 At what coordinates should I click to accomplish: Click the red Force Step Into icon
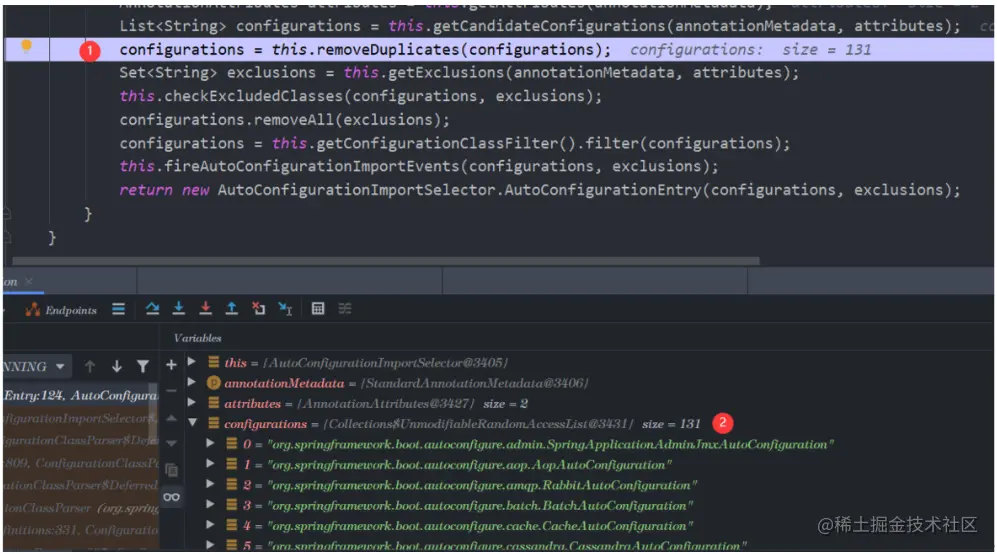coord(205,309)
